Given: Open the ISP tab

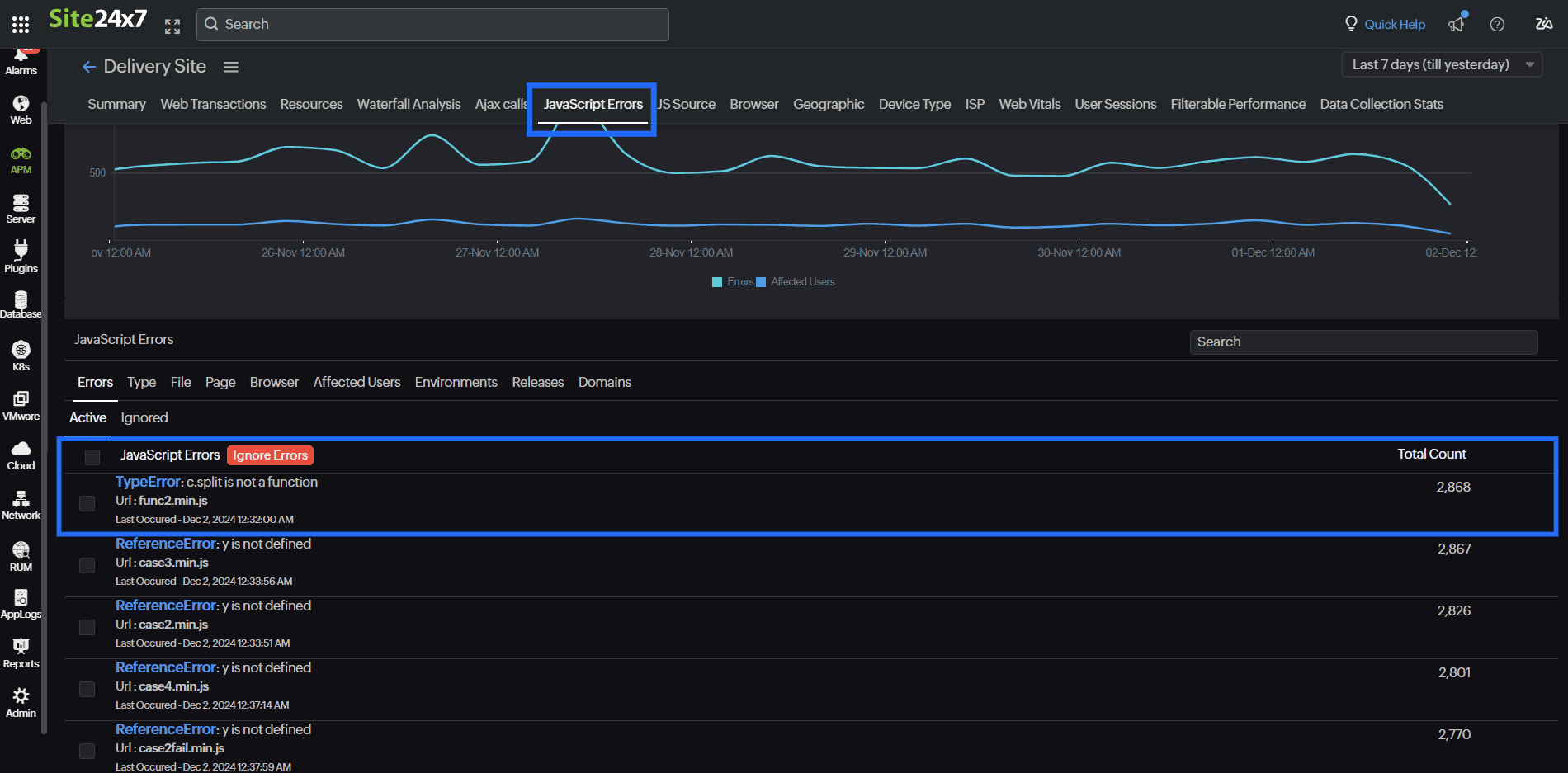Looking at the screenshot, I should point(975,104).
